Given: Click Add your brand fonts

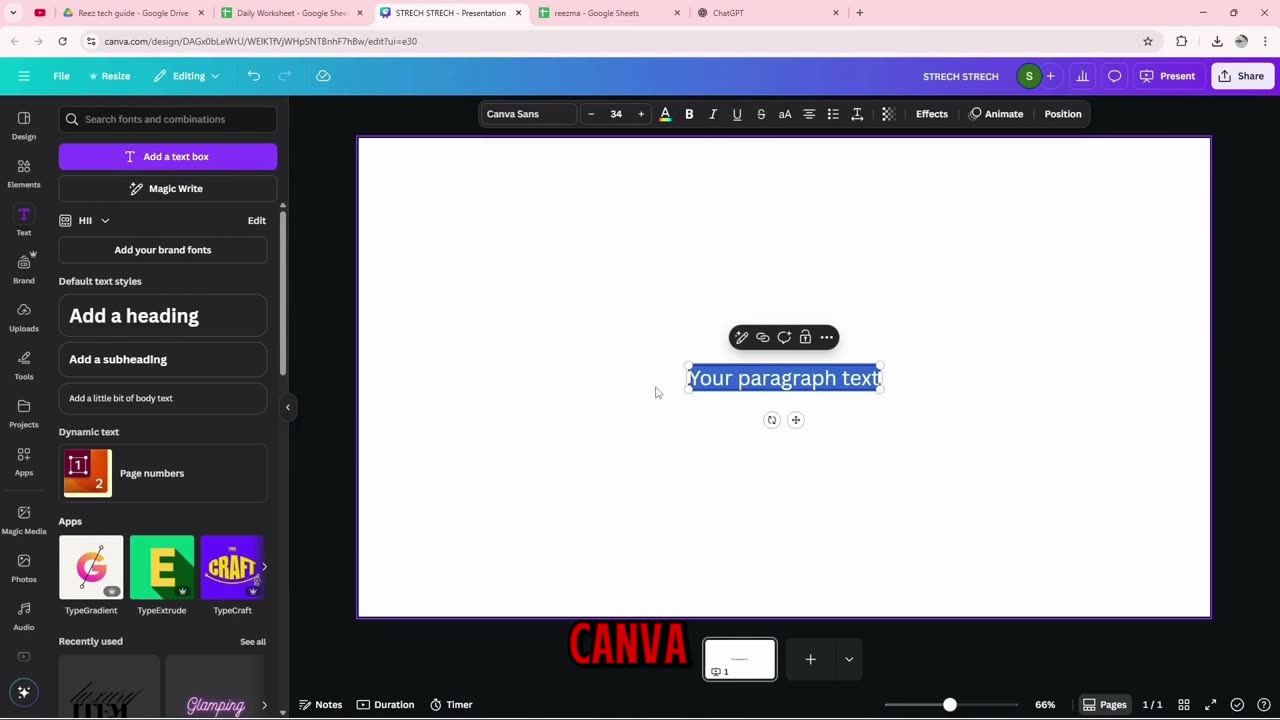Looking at the screenshot, I should (163, 250).
